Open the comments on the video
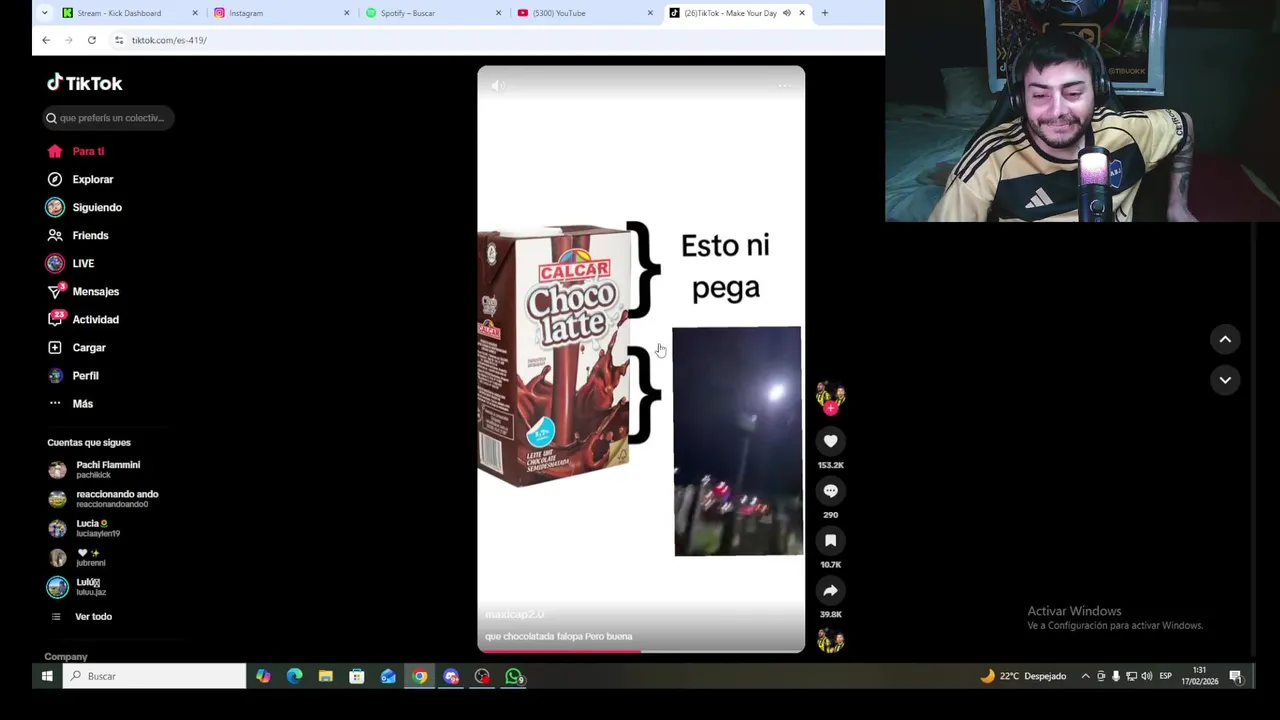Viewport: 1280px width, 720px height. tap(830, 491)
